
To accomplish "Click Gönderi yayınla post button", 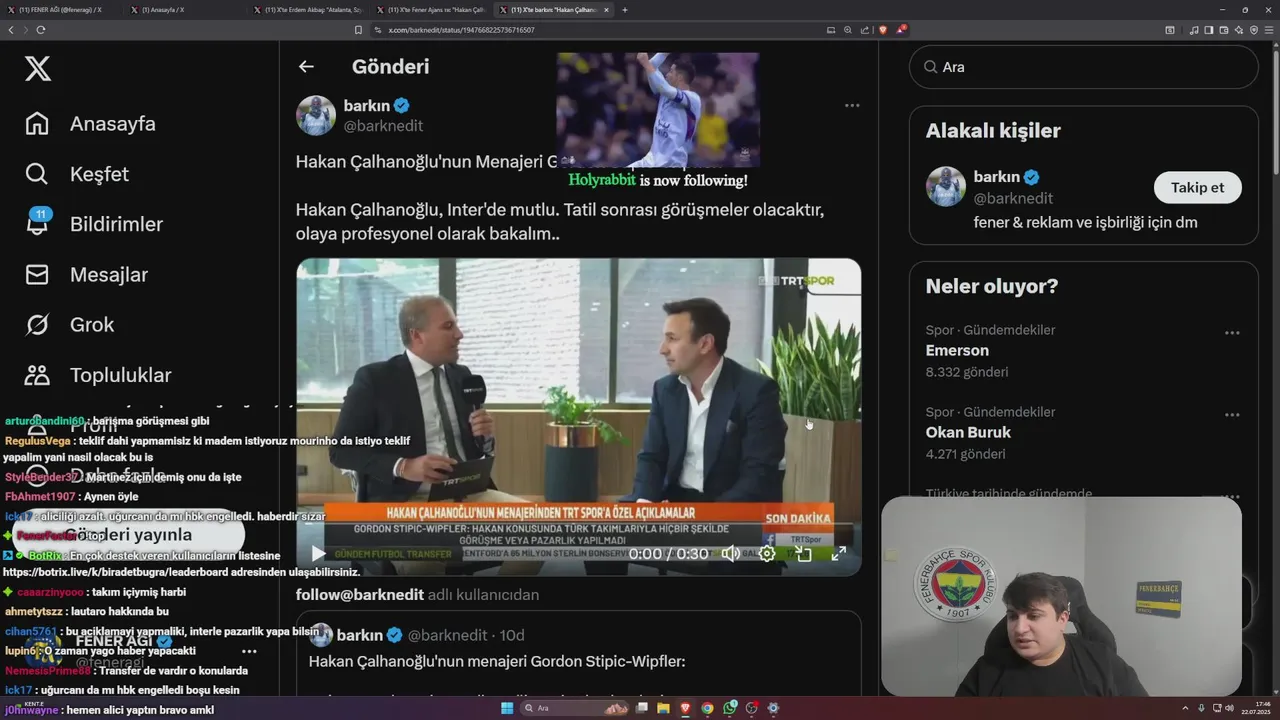I will 128,534.
